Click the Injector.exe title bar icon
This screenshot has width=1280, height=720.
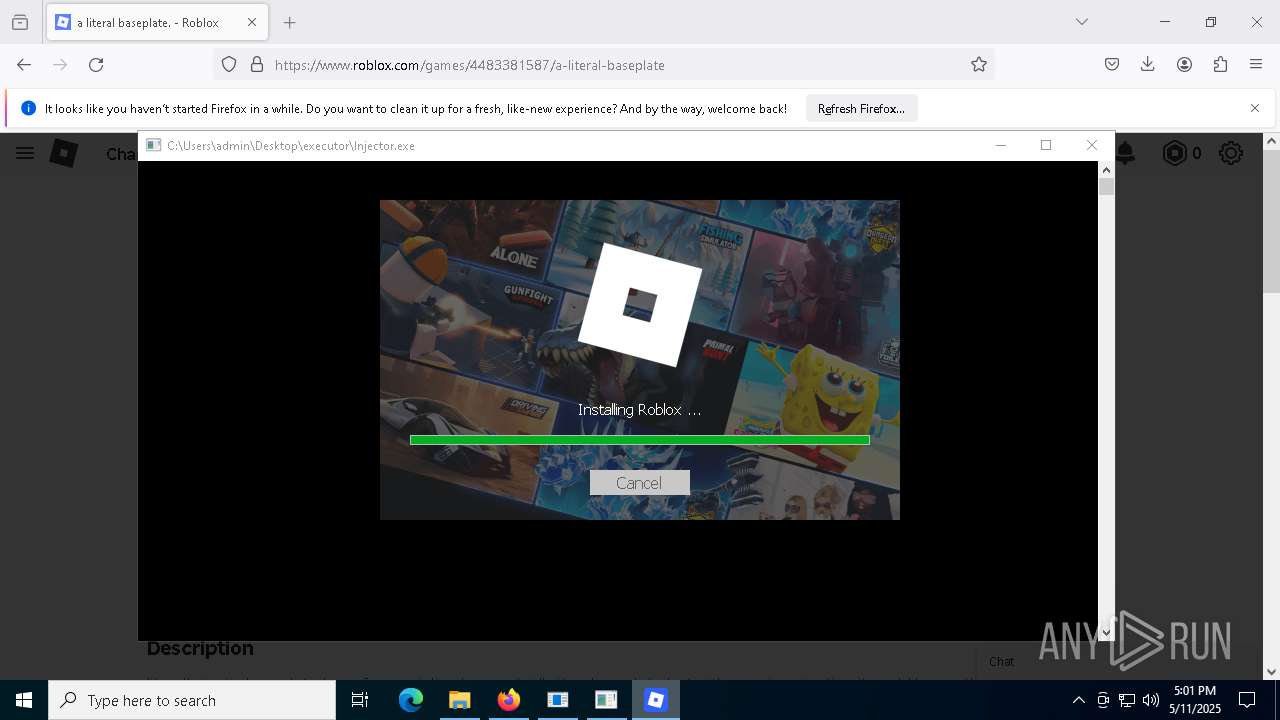153,145
